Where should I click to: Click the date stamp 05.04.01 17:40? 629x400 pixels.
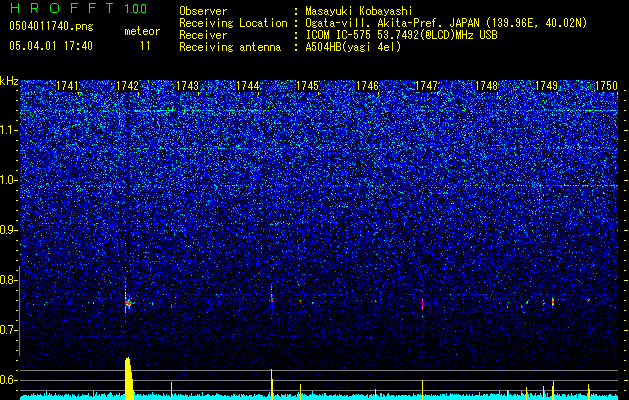click(x=51, y=46)
